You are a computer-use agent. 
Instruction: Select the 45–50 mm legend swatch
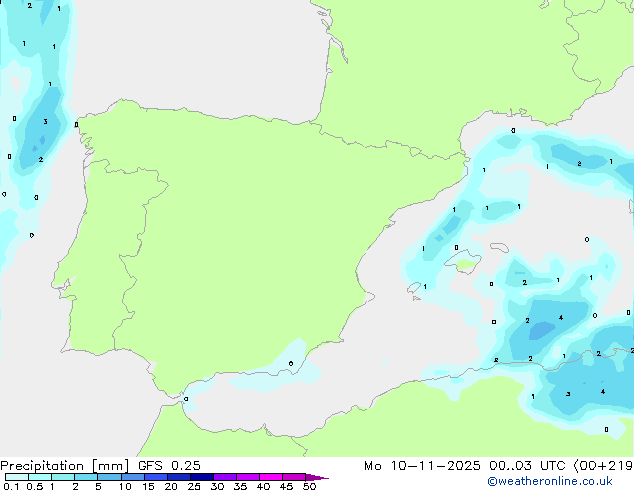(294, 477)
